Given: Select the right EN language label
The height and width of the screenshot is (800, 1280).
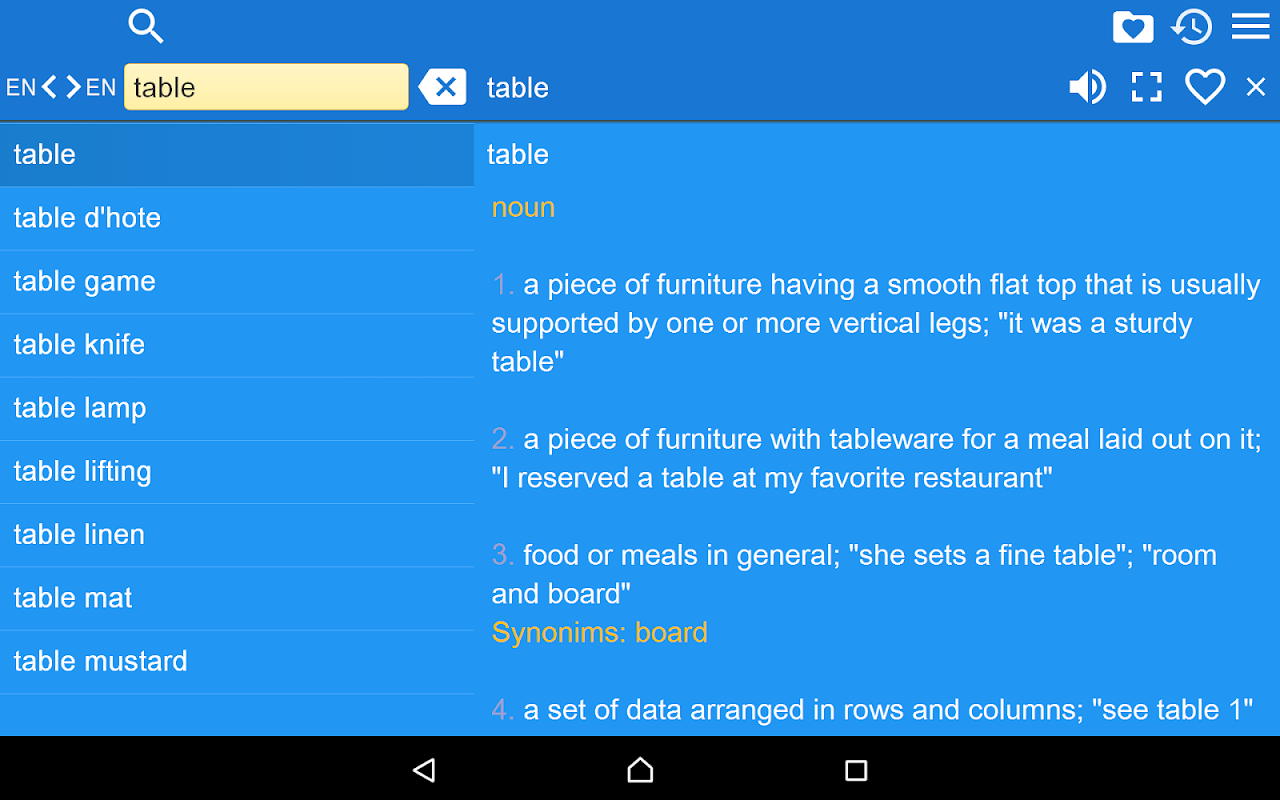Looking at the screenshot, I should pos(101,87).
